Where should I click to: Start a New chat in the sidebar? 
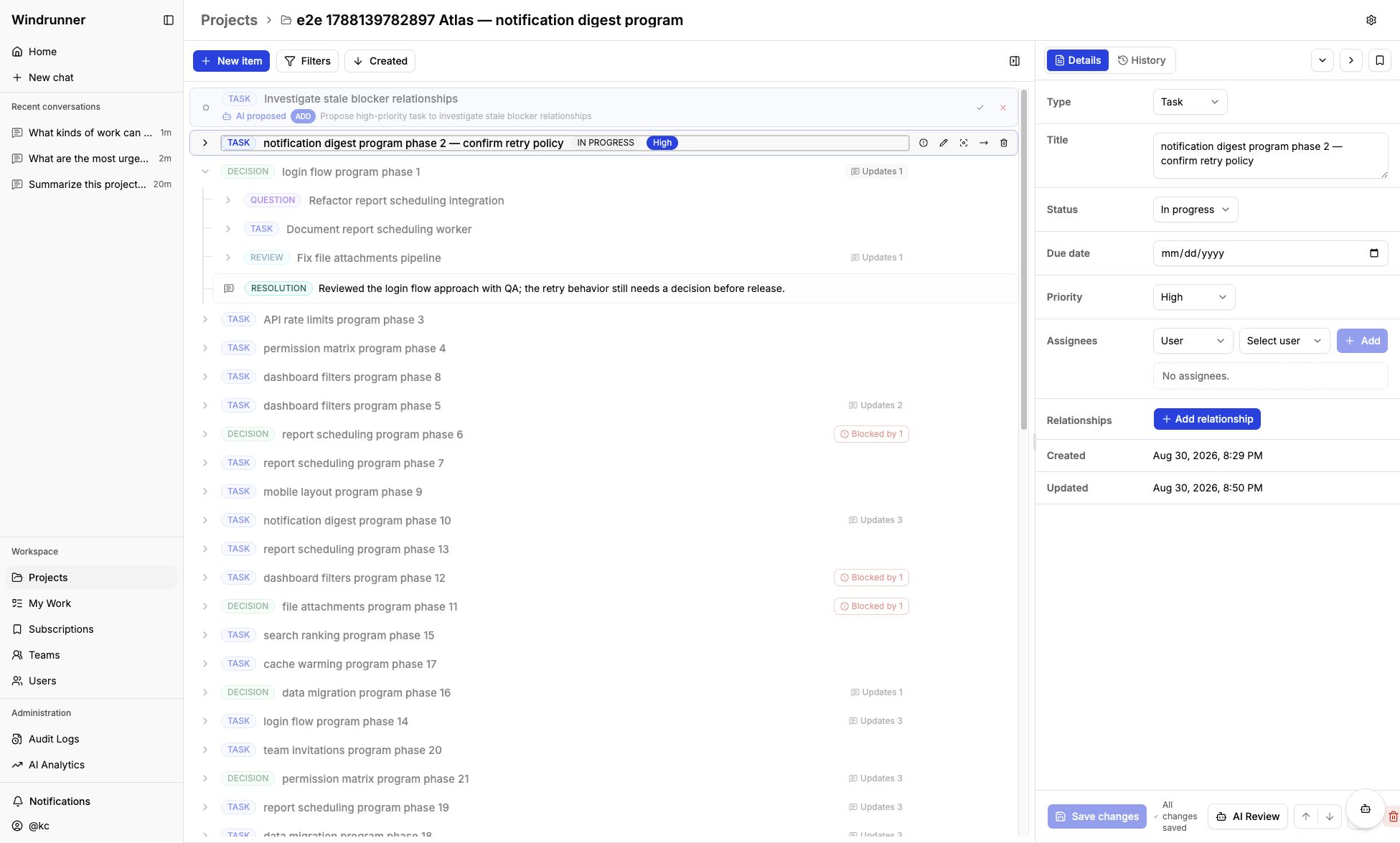(x=91, y=77)
